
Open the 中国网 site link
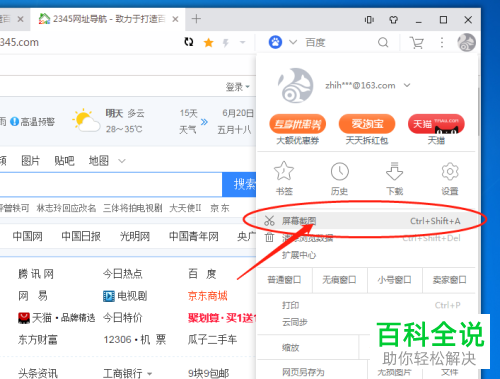tap(27, 236)
